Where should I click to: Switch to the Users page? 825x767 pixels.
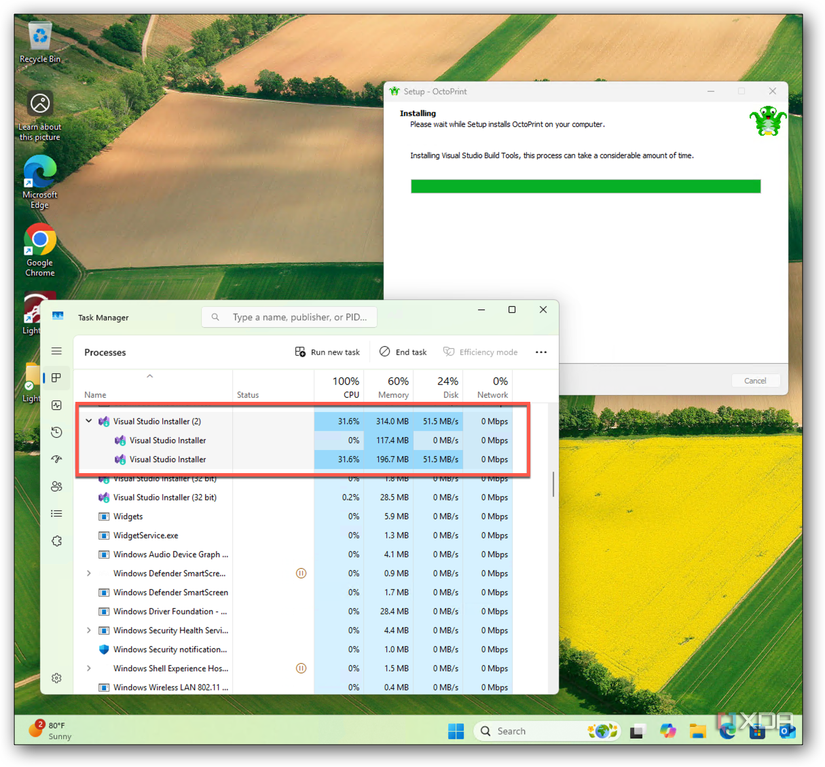pos(56,486)
